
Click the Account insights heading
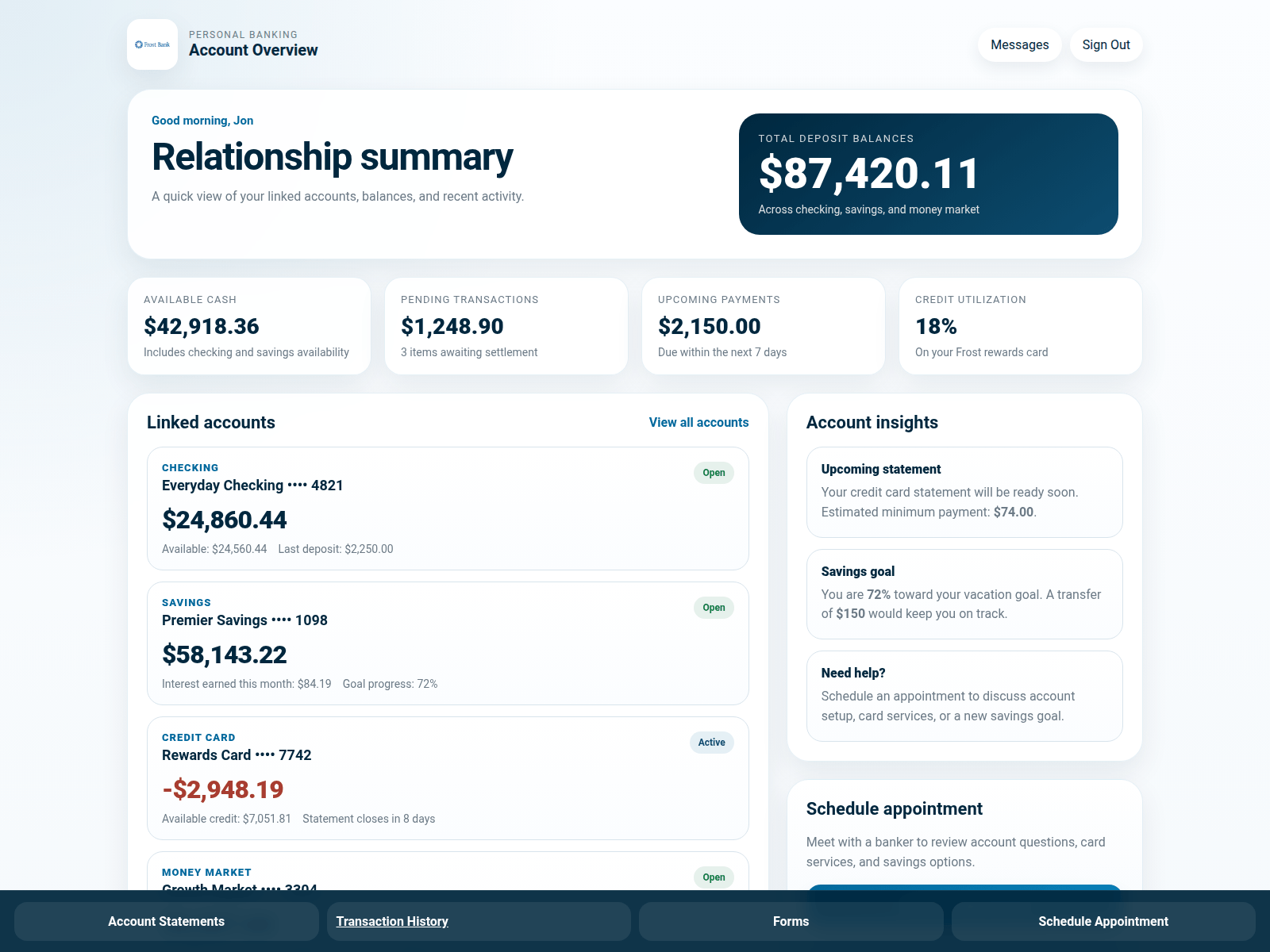tap(872, 422)
